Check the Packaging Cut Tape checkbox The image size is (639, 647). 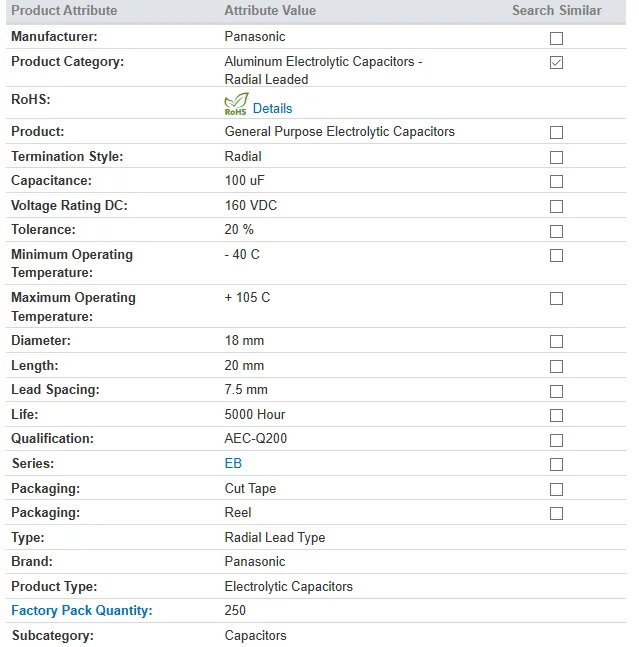[x=556, y=489]
